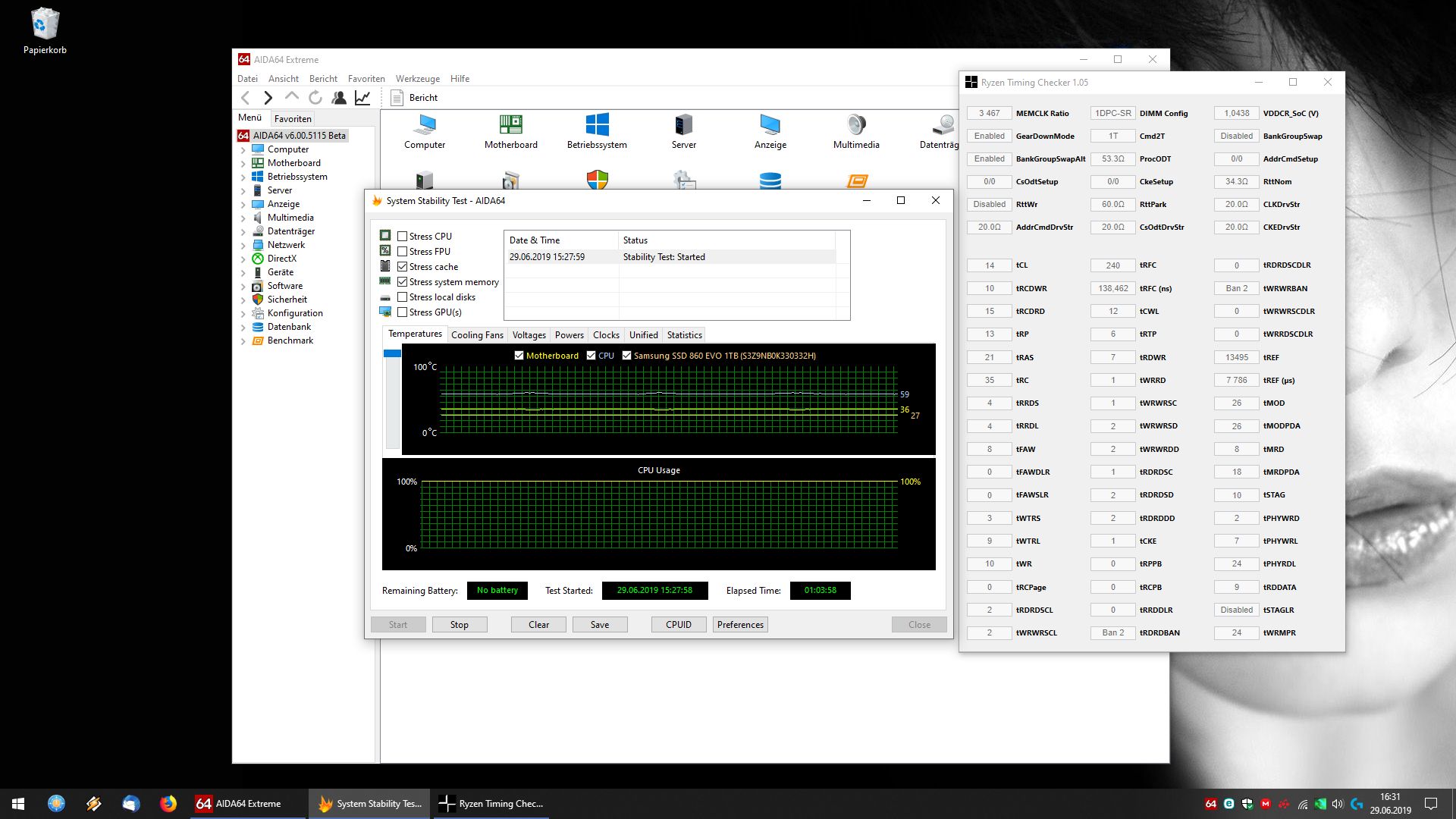Image resolution: width=1456 pixels, height=819 pixels.
Task: Click the Report graph toolbar icon
Action: tap(362, 98)
